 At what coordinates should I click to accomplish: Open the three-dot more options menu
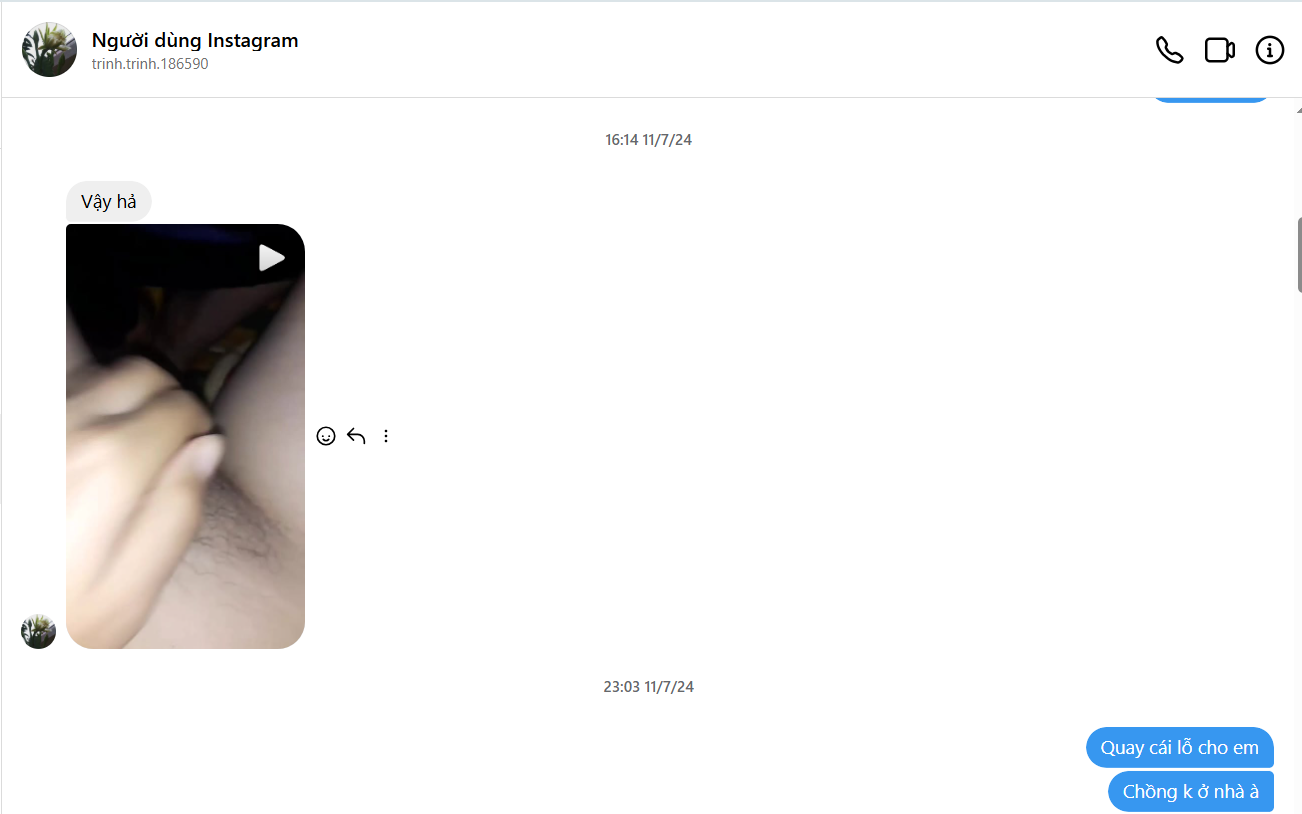click(386, 436)
